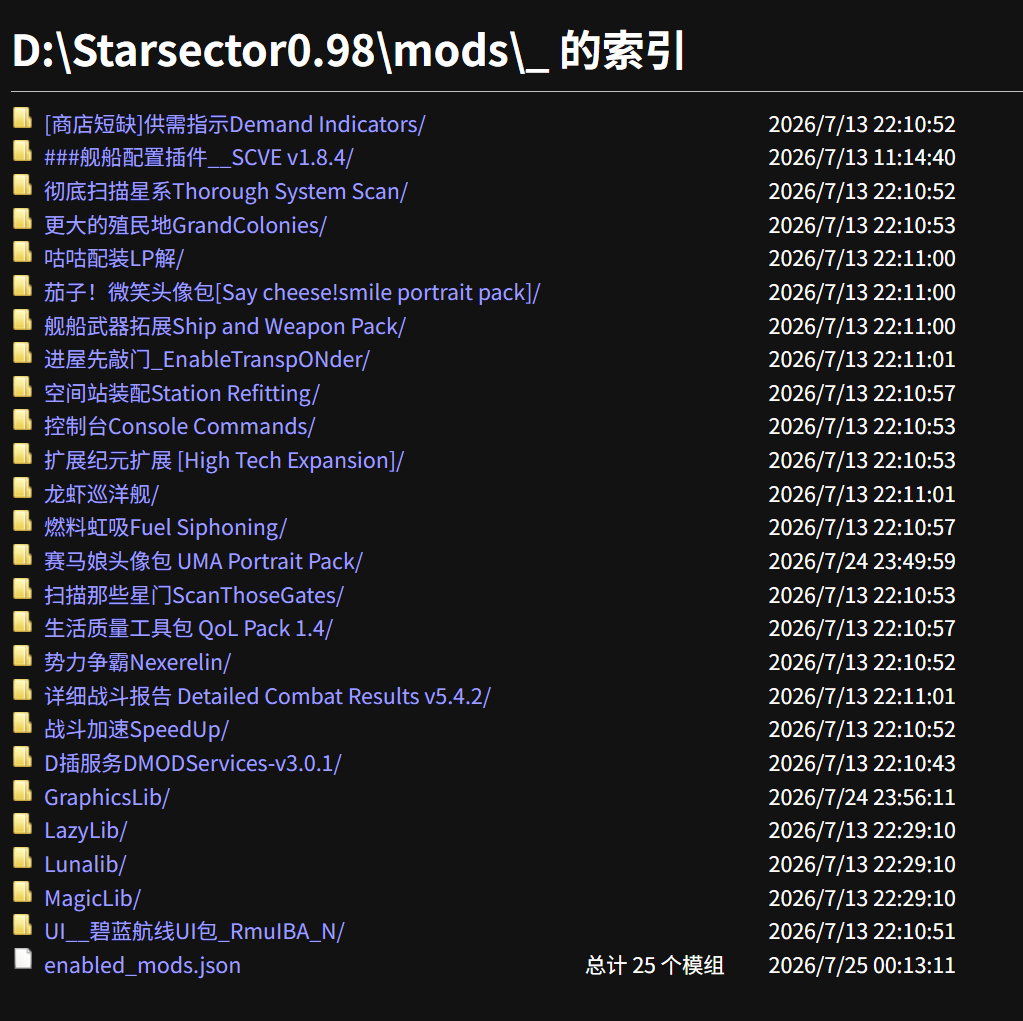Open the EnableTranspONder folder link
The image size is (1023, 1021).
tap(207, 360)
